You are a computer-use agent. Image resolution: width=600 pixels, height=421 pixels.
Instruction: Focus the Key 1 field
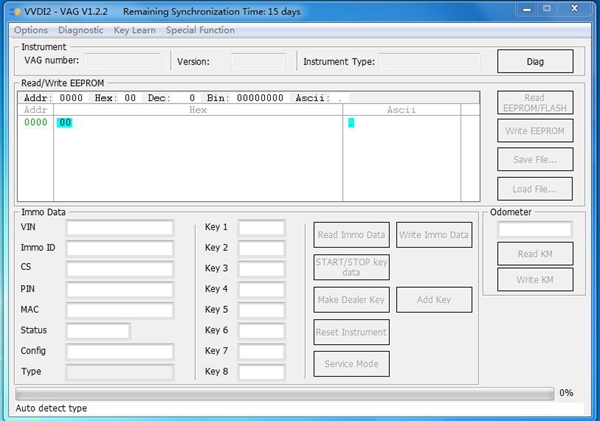pos(261,228)
